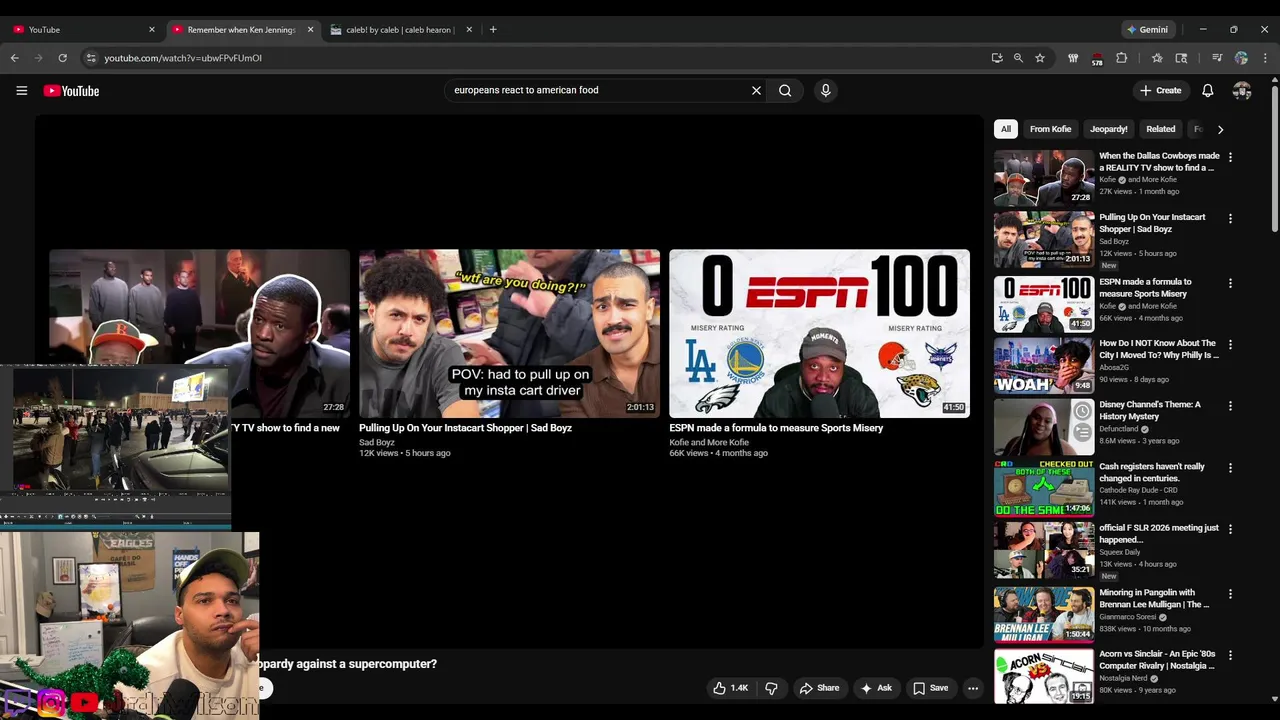Play endscreen ESPN Sports Misery thumbnail
This screenshot has height=720, width=1280.
819,333
